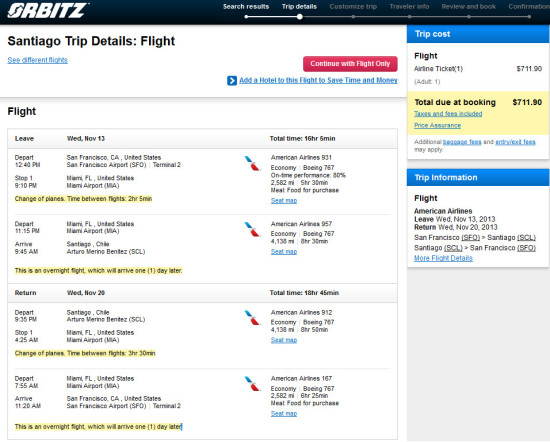The height and width of the screenshot is (442, 550).
Task: Open Seat map for flight 912
Action: point(284,340)
